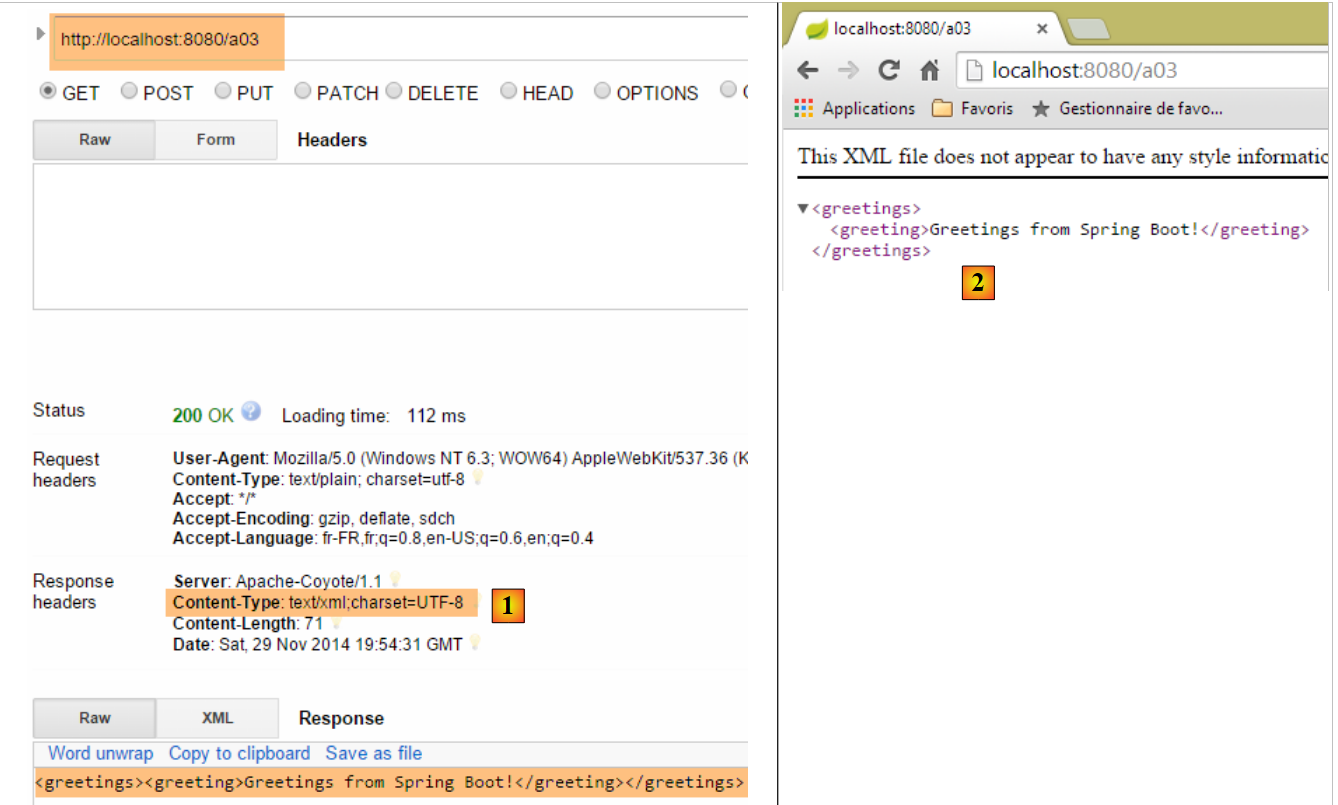This screenshot has width=1338, height=805.
Task: Open the Favoris bookmarks folder
Action: [x=972, y=108]
